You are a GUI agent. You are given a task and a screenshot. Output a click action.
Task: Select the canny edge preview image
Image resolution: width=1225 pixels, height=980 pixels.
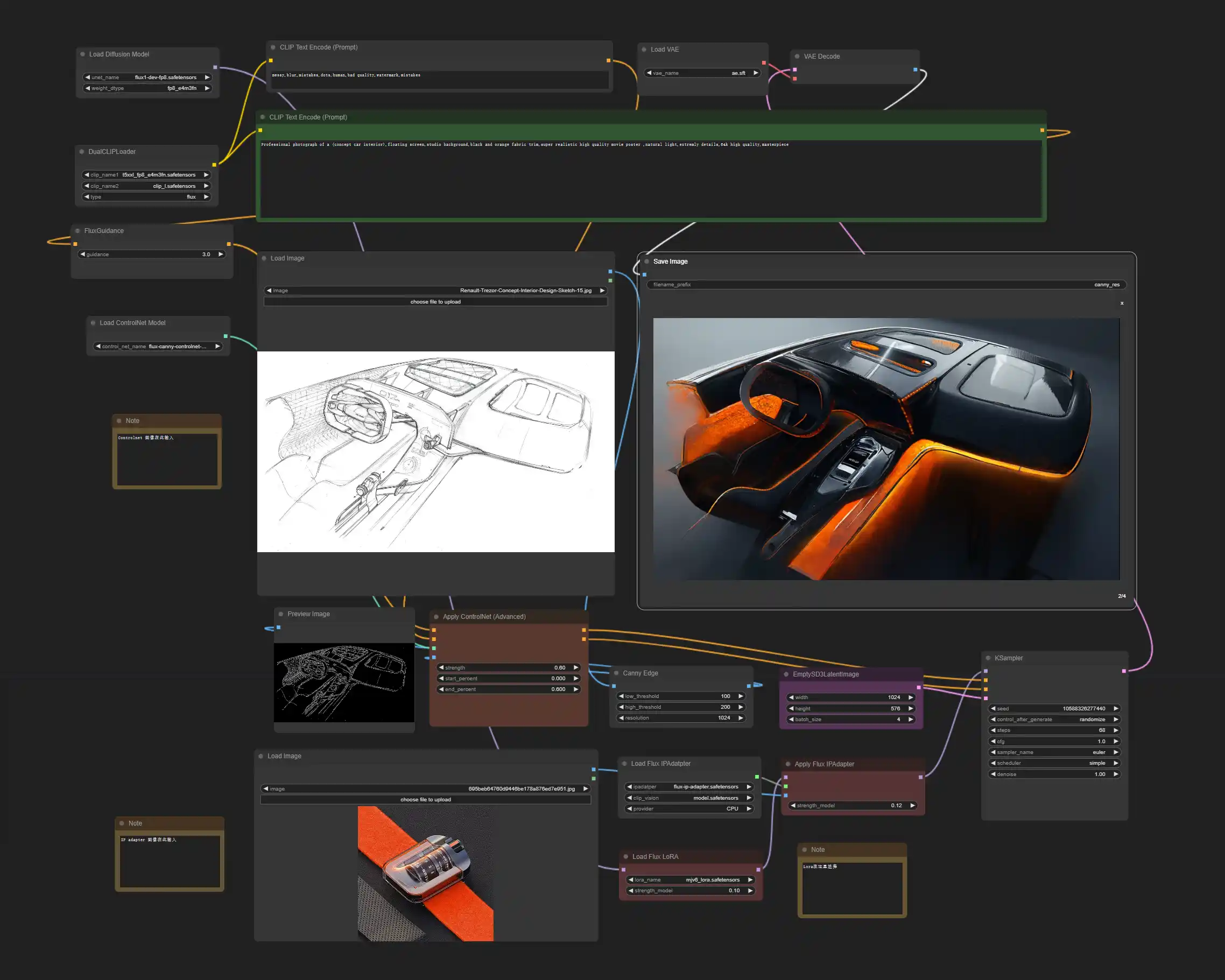(x=344, y=682)
